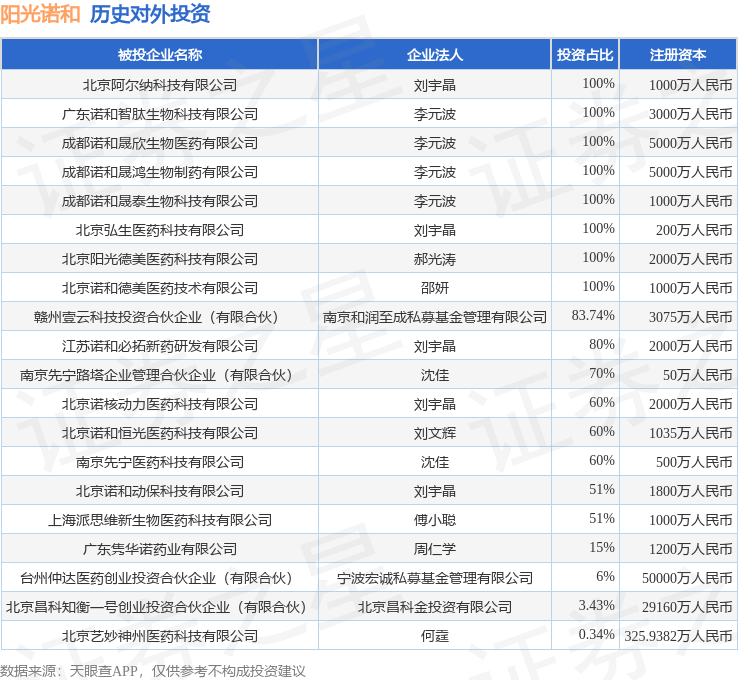The width and height of the screenshot is (738, 680).
Task: Click 赣州壹云科技投资合伙企业 cell
Action: (160, 317)
